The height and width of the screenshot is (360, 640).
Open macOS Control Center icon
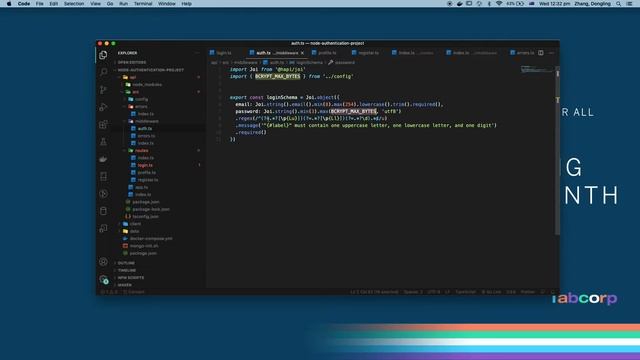629,4
